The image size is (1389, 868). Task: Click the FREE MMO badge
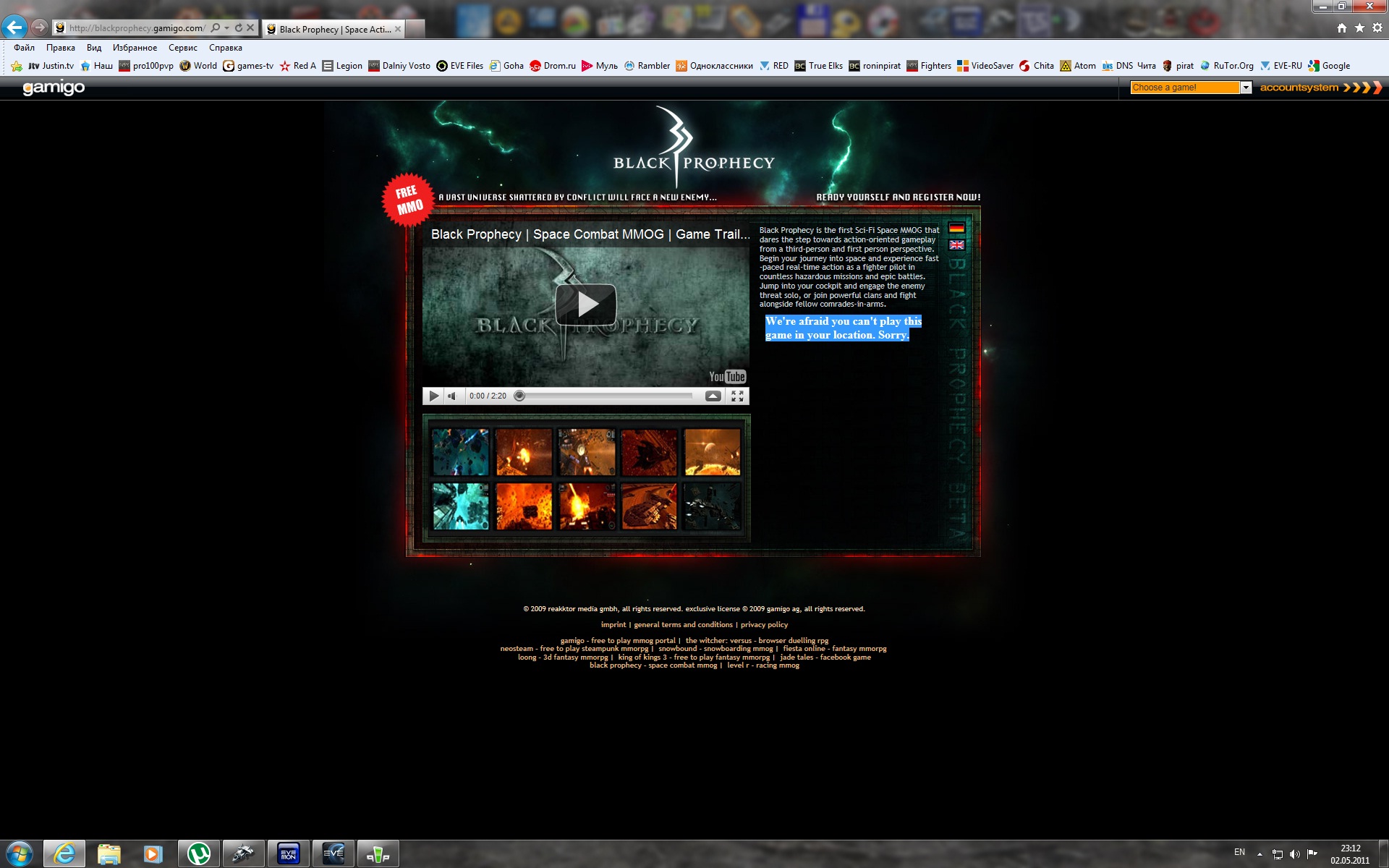(409, 200)
